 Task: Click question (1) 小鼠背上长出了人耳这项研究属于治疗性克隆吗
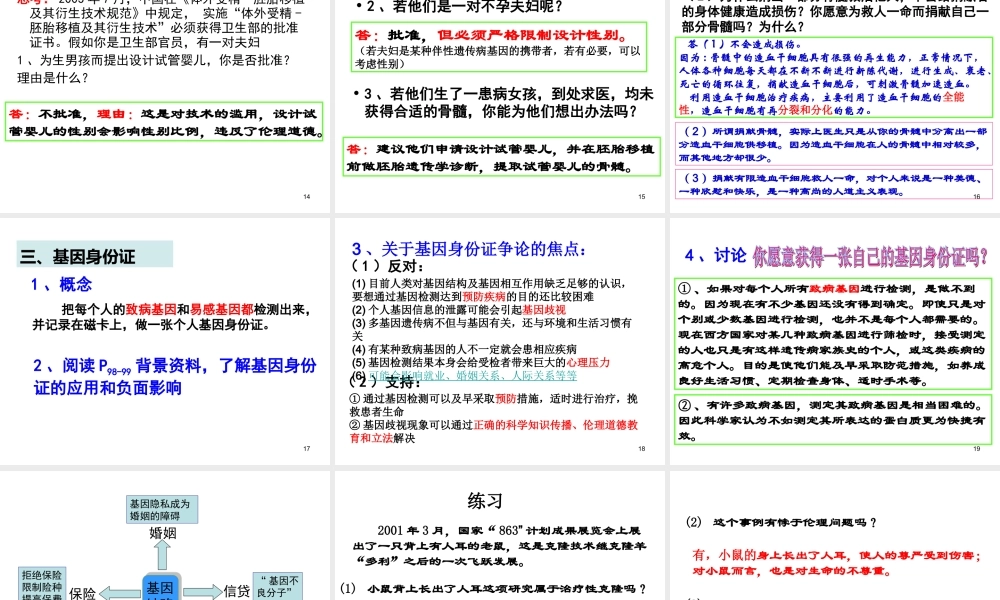coord(493,589)
